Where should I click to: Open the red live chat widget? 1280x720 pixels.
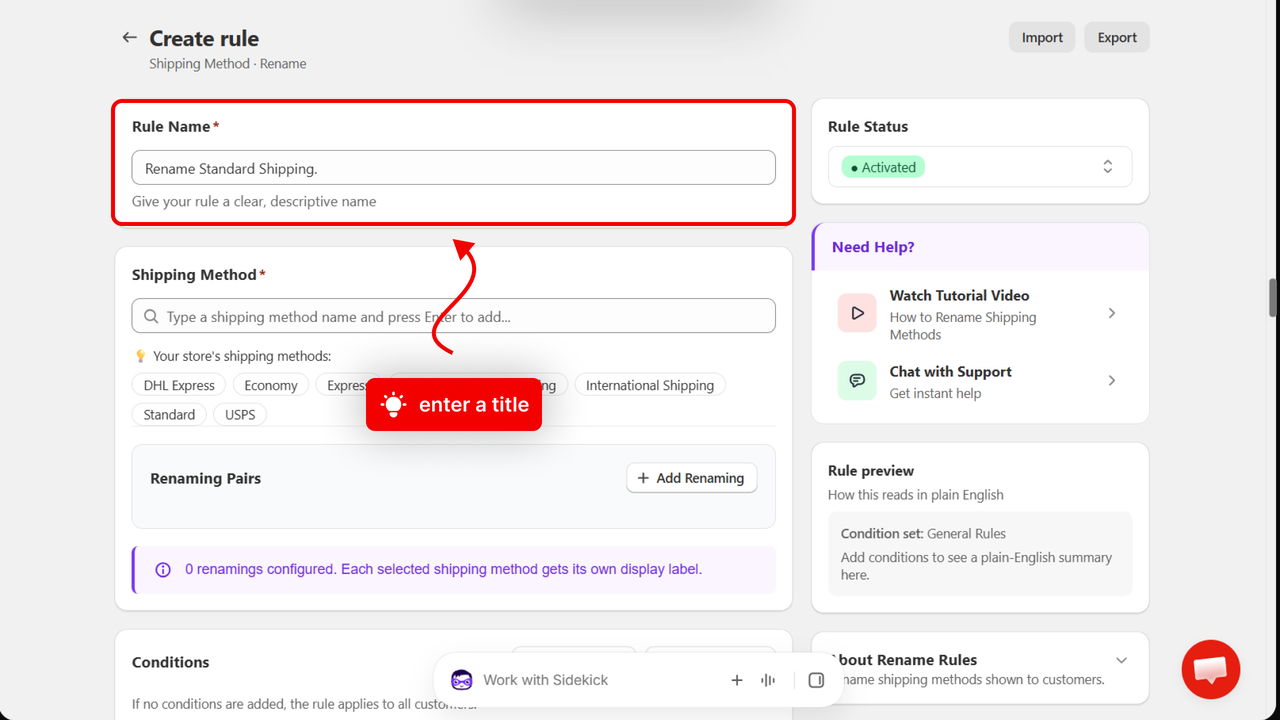(x=1211, y=669)
